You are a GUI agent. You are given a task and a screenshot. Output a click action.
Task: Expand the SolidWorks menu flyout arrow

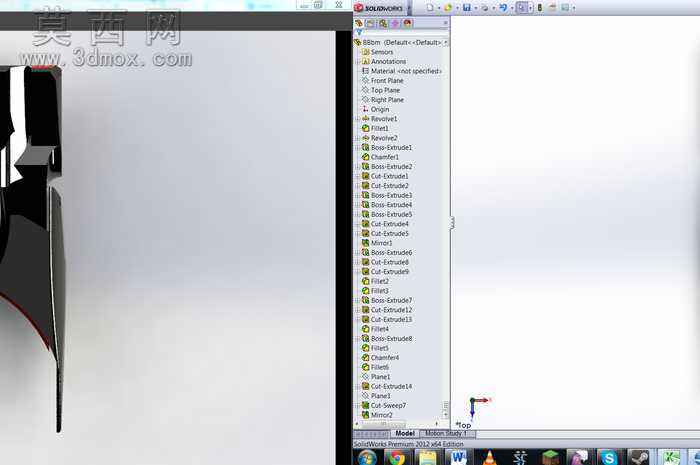pos(409,8)
